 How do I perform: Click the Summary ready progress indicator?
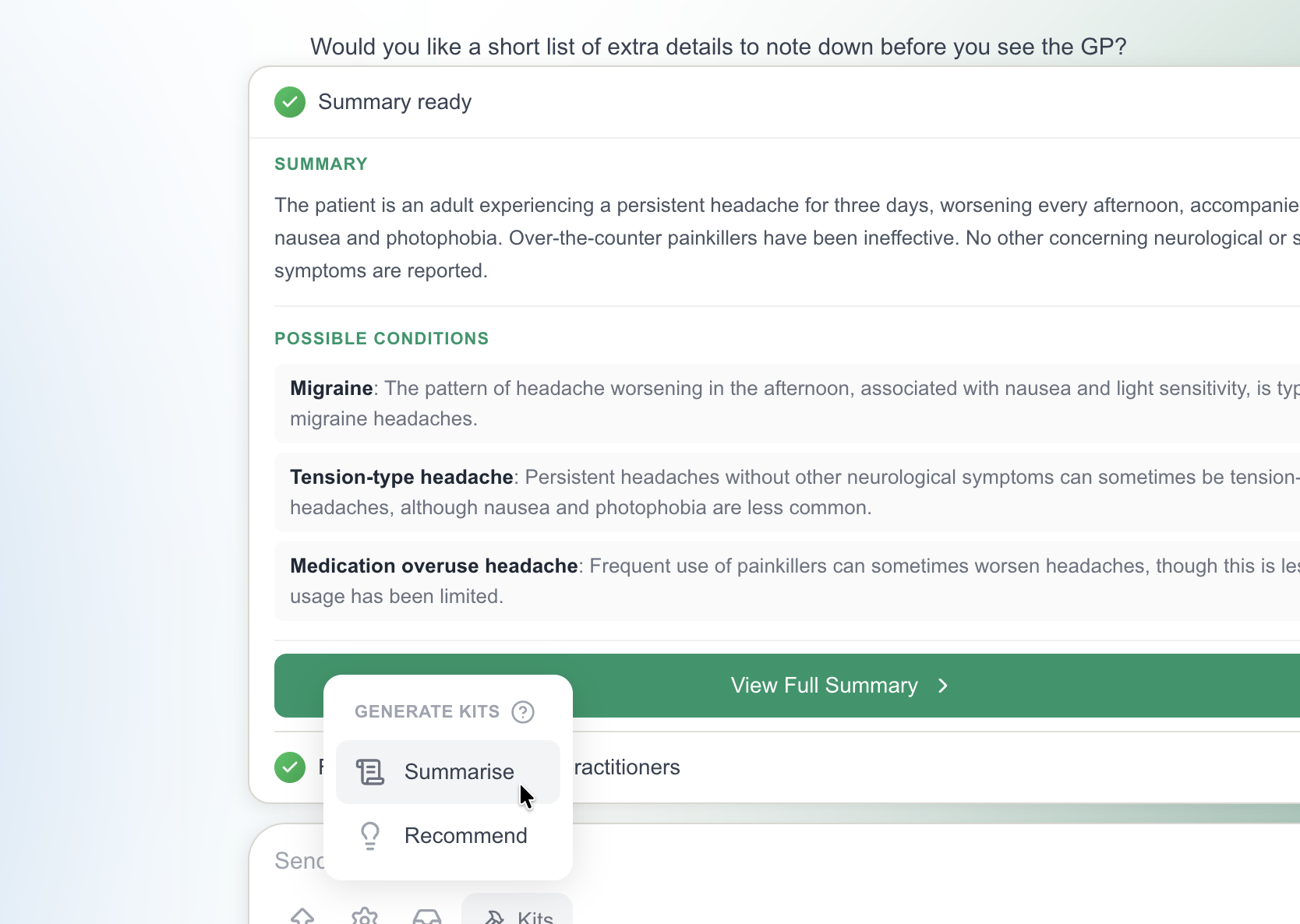[394, 101]
